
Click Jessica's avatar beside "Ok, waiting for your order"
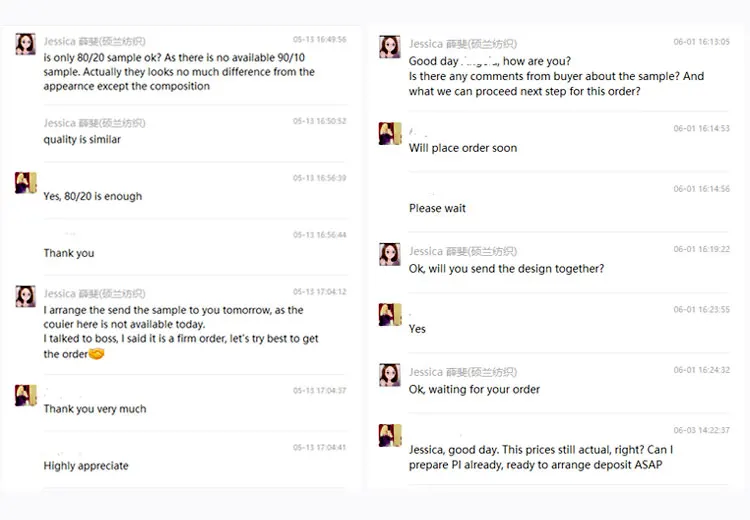coord(390,375)
